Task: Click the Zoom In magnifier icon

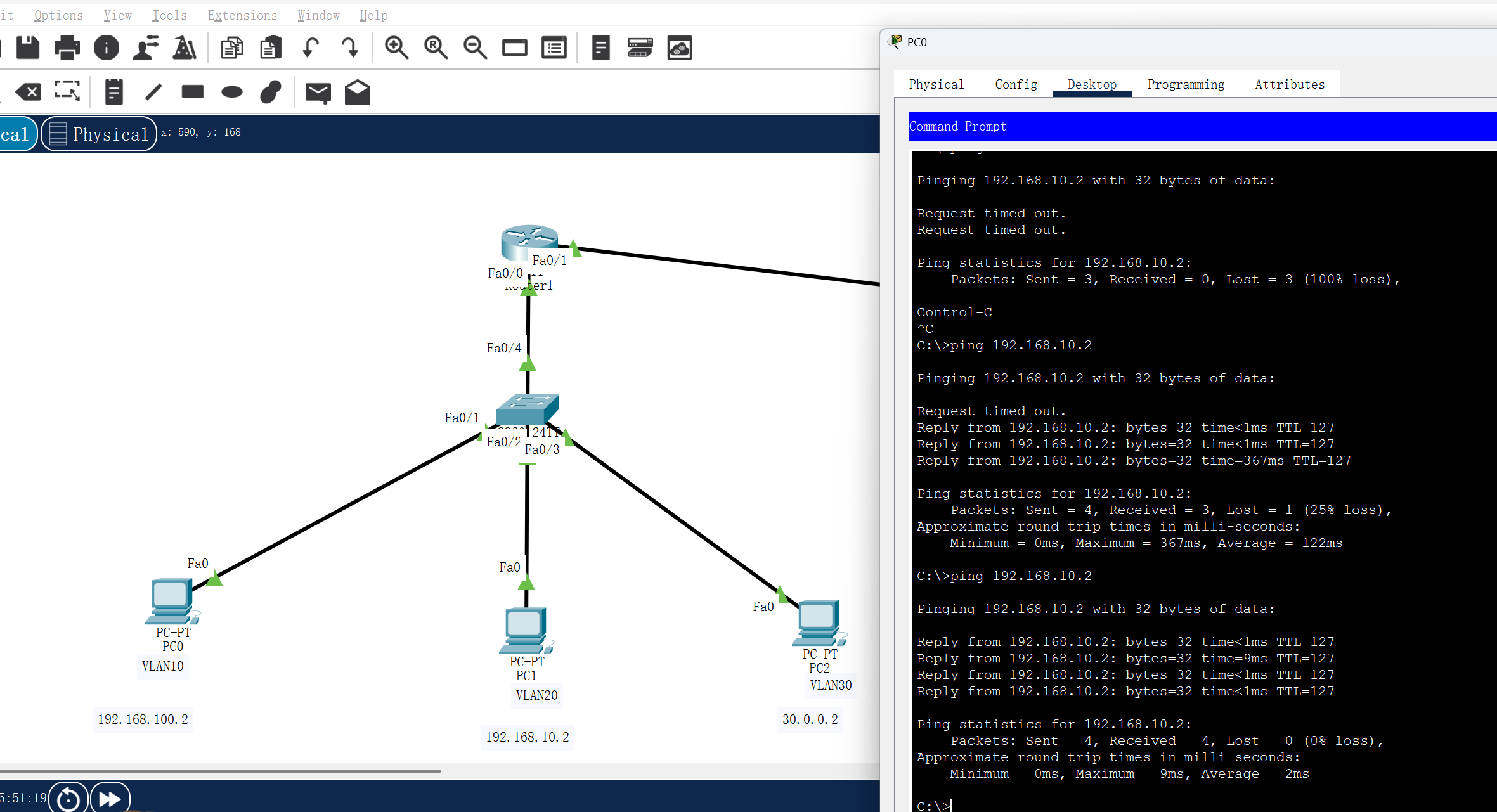Action: [396, 48]
